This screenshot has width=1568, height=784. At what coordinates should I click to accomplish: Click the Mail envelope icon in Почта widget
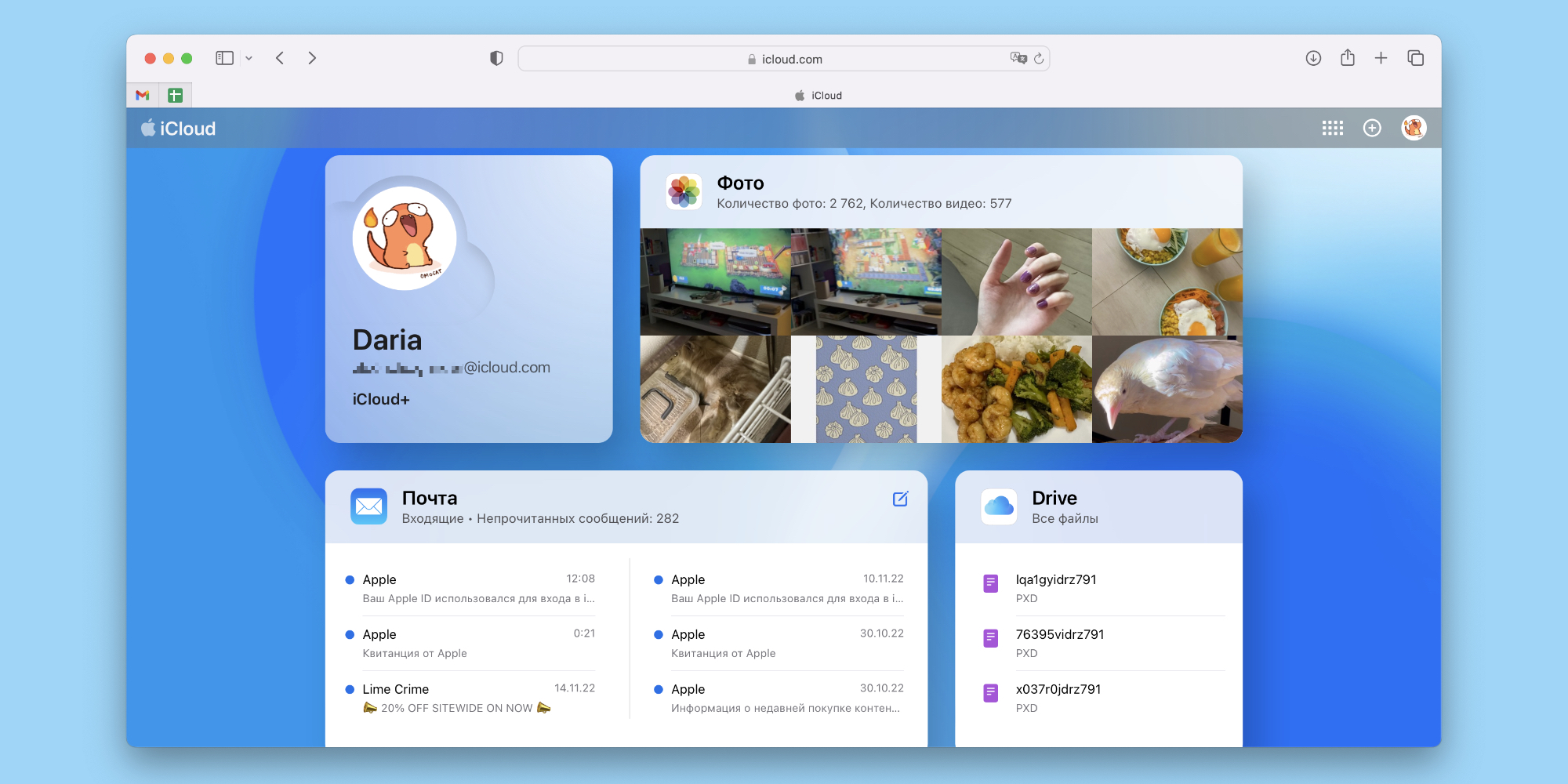click(368, 506)
